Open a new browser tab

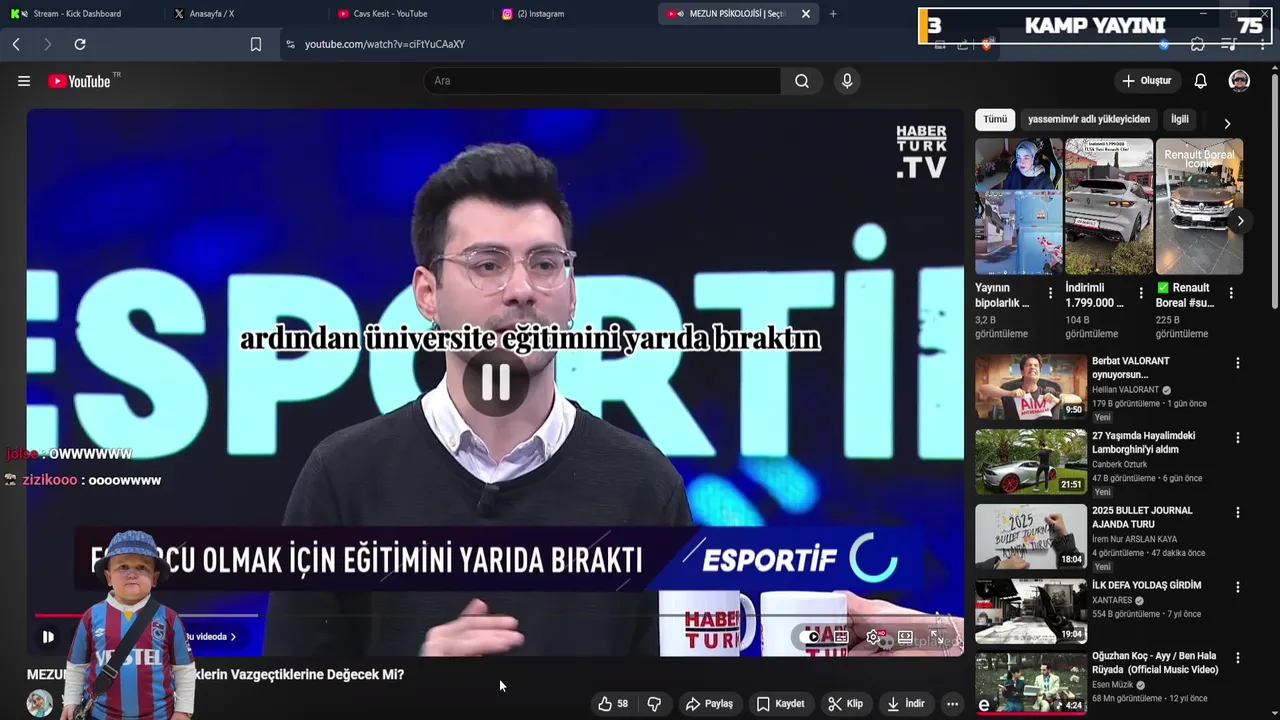pyautogui.click(x=833, y=14)
